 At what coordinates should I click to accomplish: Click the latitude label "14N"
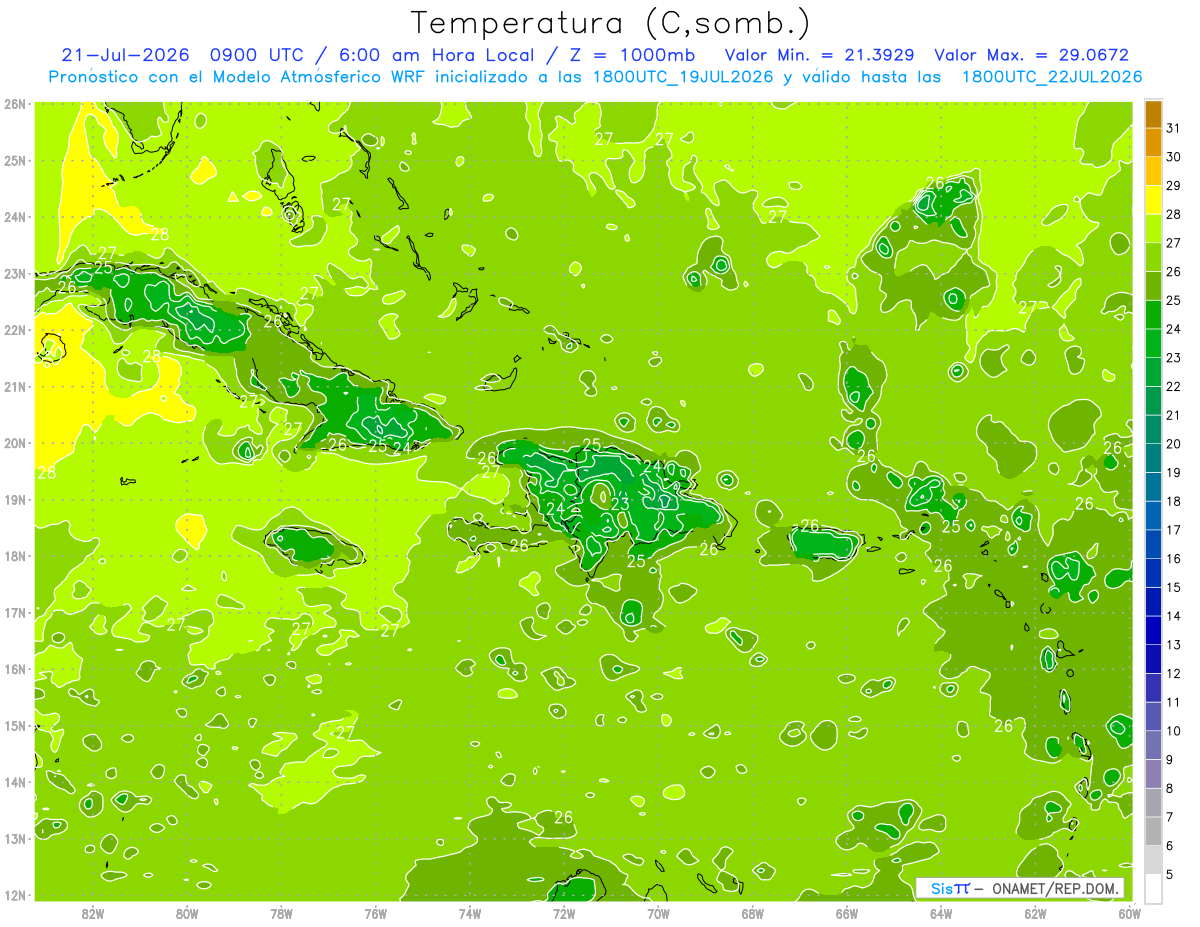click(x=15, y=782)
